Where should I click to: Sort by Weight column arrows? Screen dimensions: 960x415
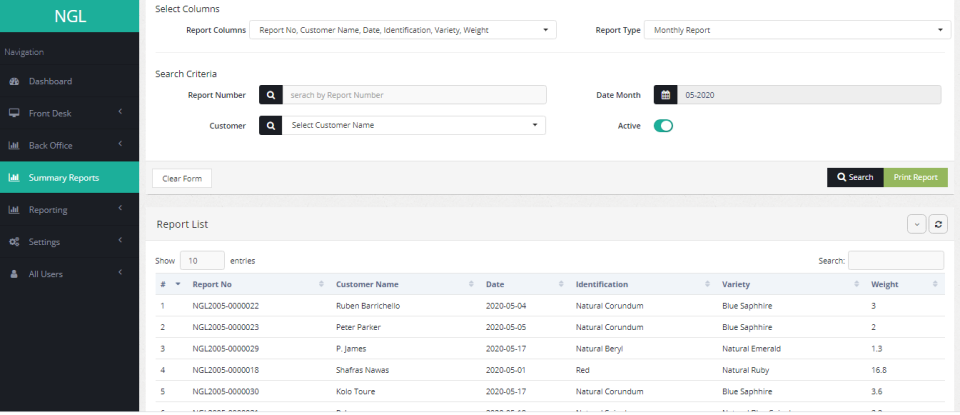935,285
